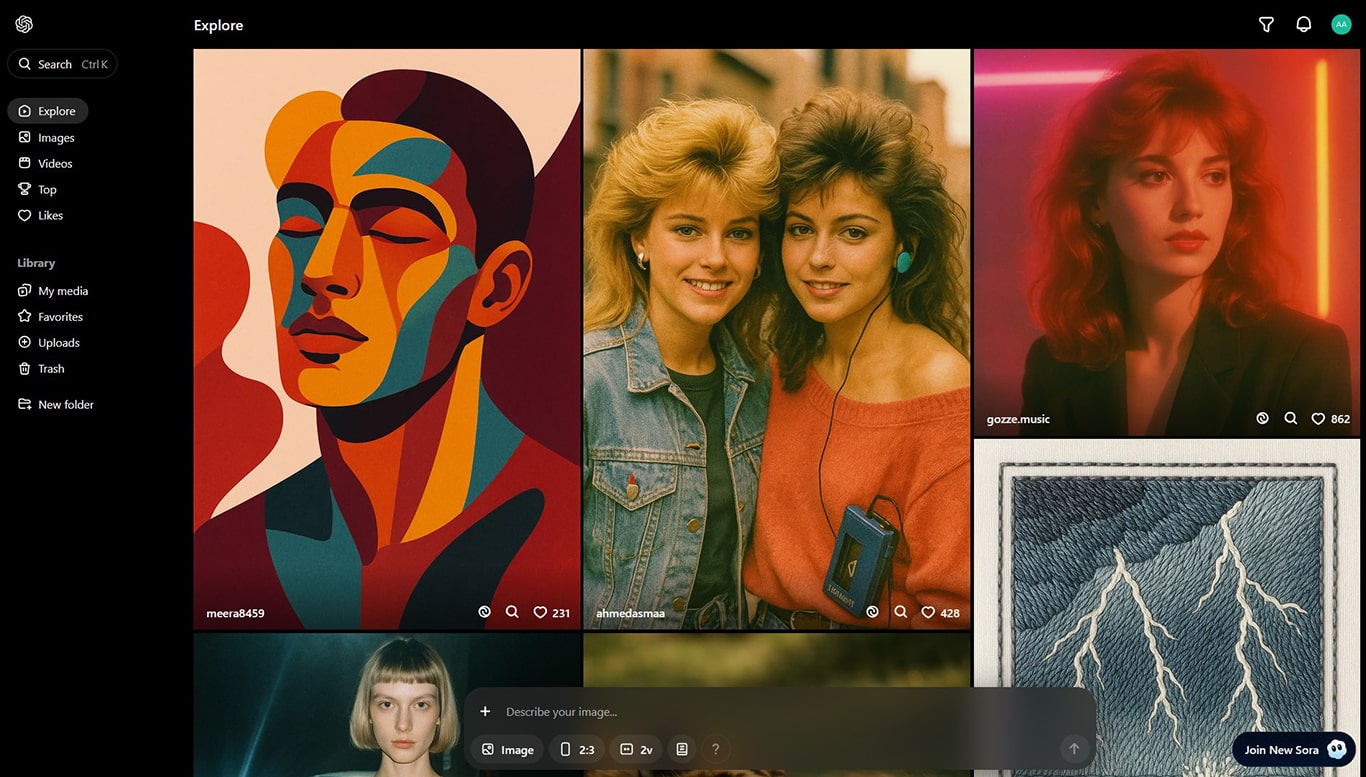Toggle like on meera8459's image
The image size is (1366, 777).
point(540,612)
